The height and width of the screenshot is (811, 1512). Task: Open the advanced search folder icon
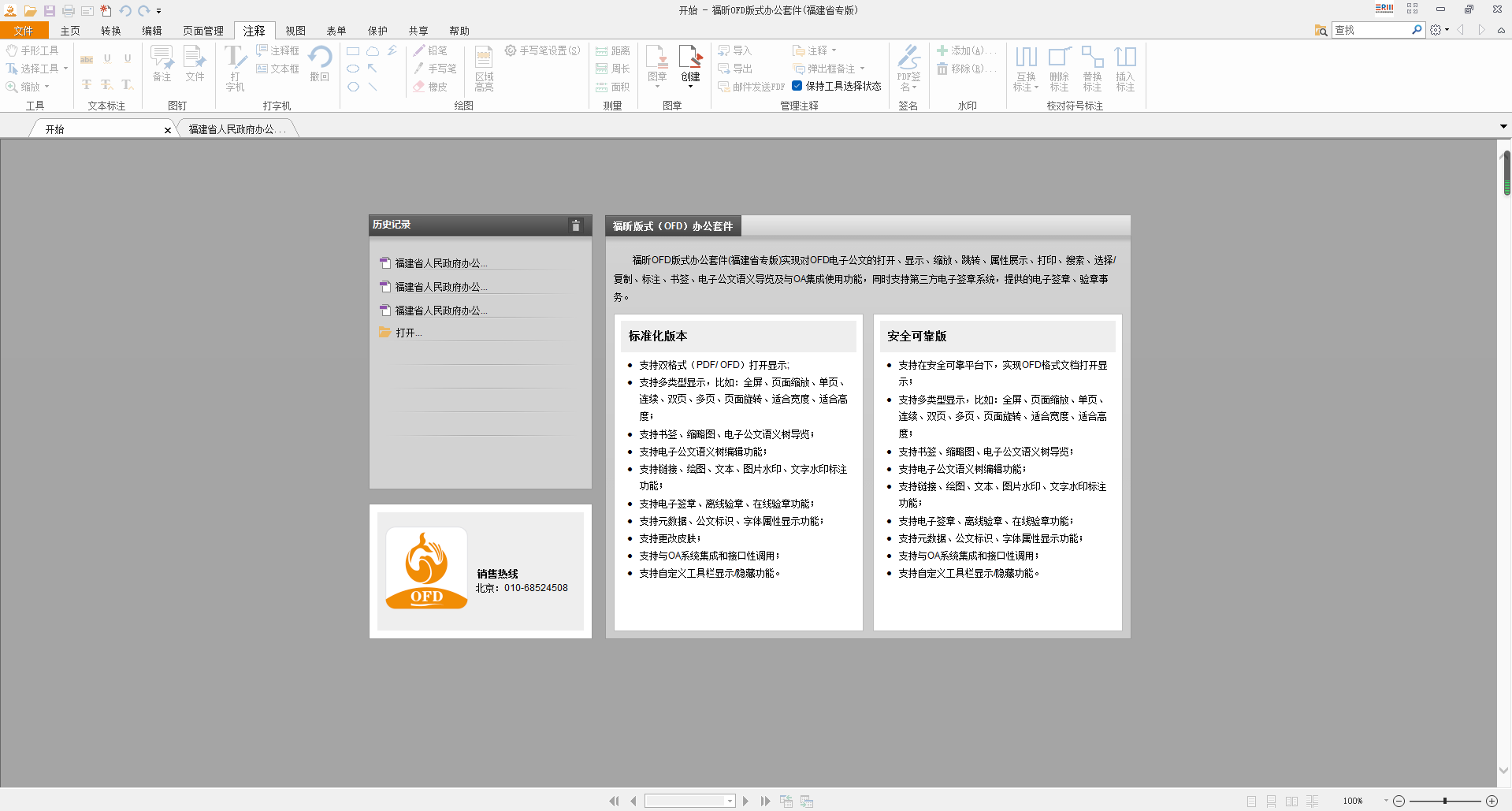[x=1321, y=30]
